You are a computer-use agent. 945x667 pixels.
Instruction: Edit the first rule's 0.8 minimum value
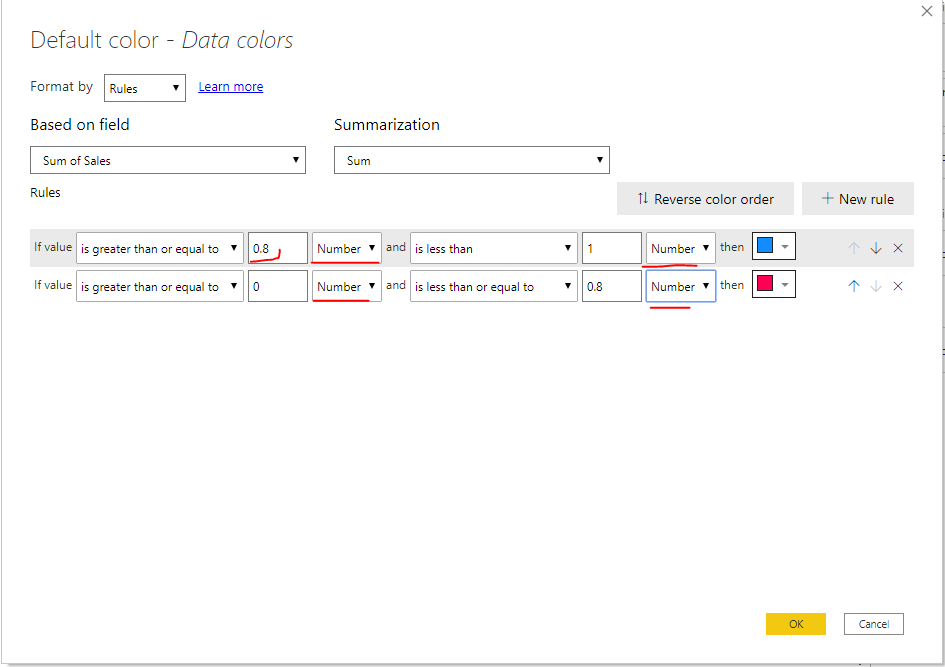pyautogui.click(x=278, y=248)
